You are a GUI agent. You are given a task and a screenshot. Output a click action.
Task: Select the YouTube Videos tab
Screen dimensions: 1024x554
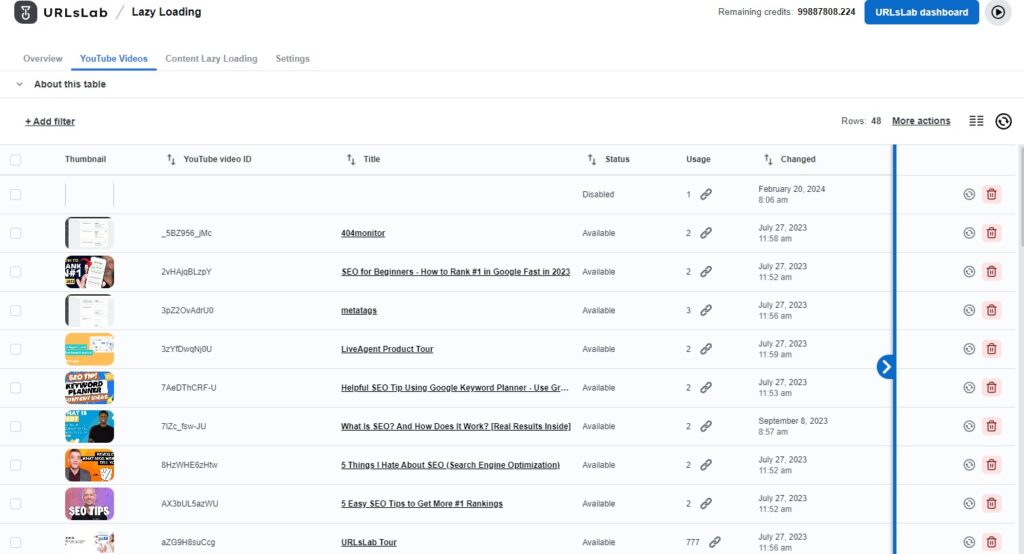[x=114, y=59]
